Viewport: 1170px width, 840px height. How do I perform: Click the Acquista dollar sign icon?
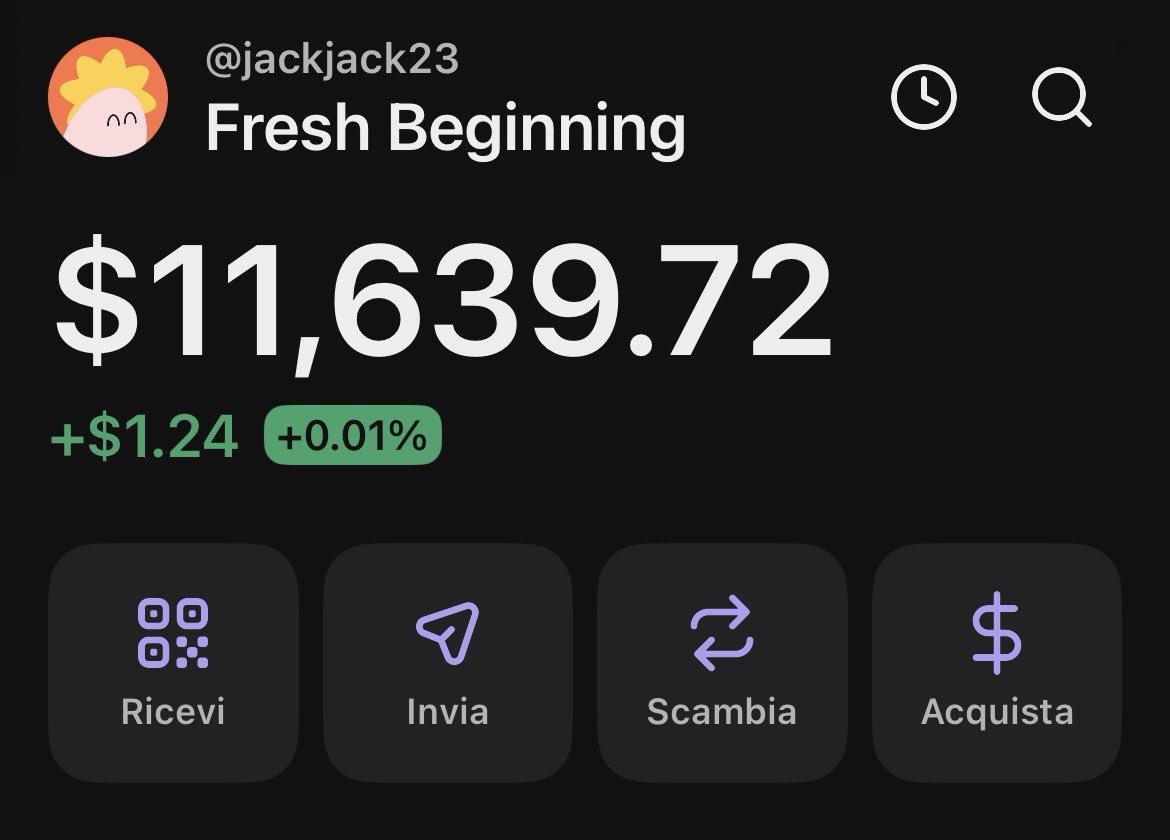(996, 633)
